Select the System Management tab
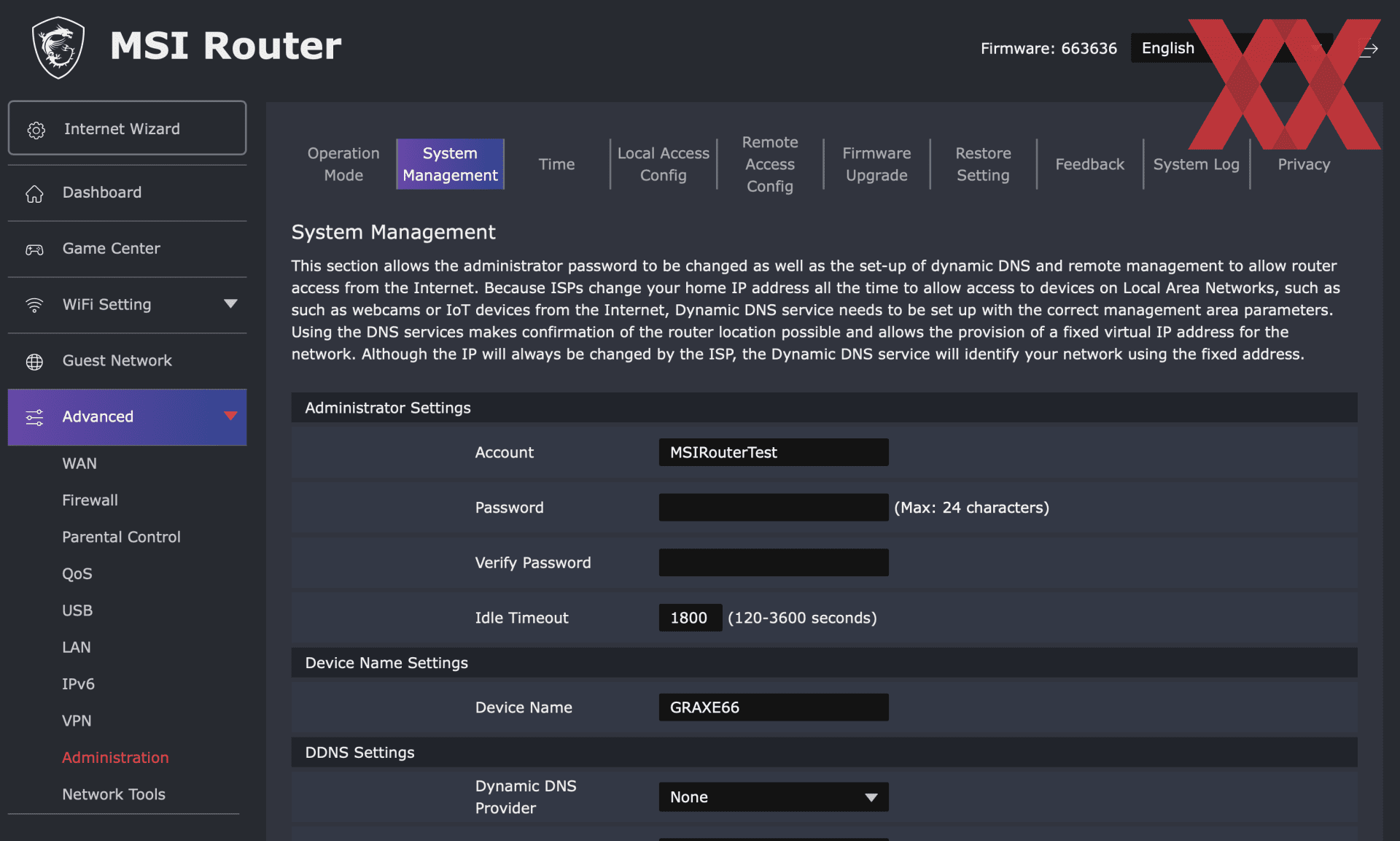This screenshot has width=1400, height=841. [450, 164]
